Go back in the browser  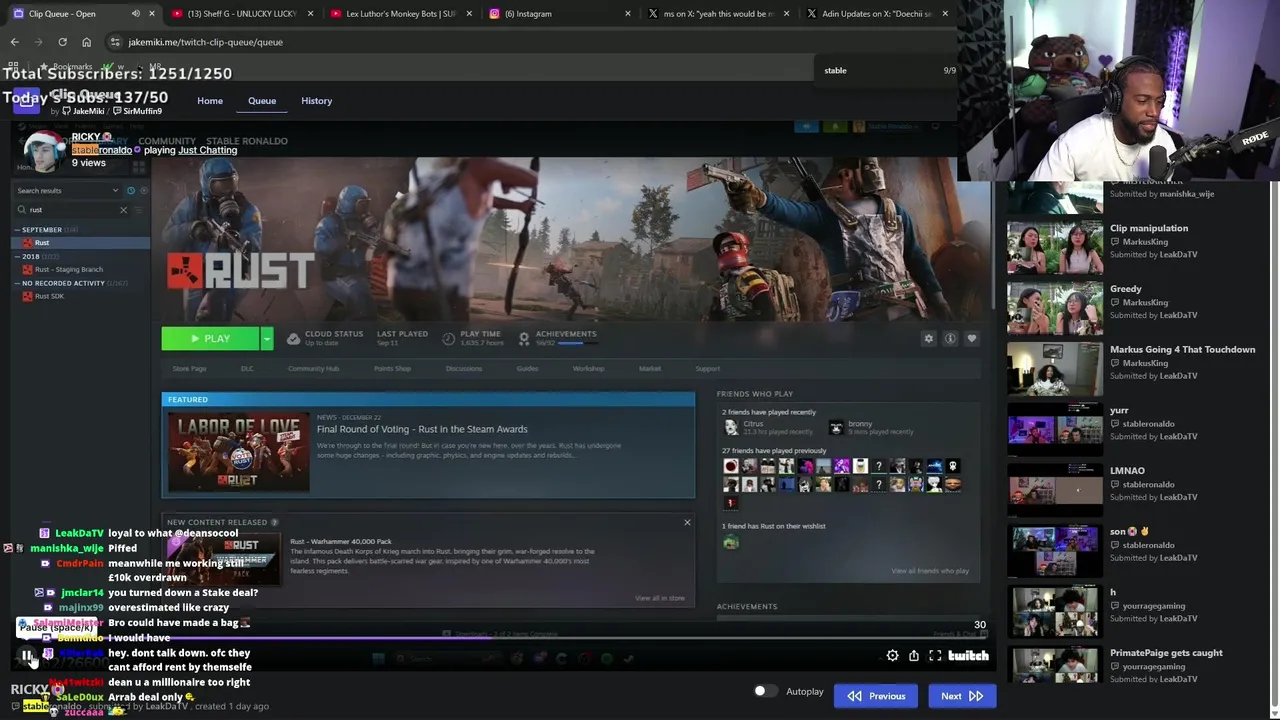point(14,42)
